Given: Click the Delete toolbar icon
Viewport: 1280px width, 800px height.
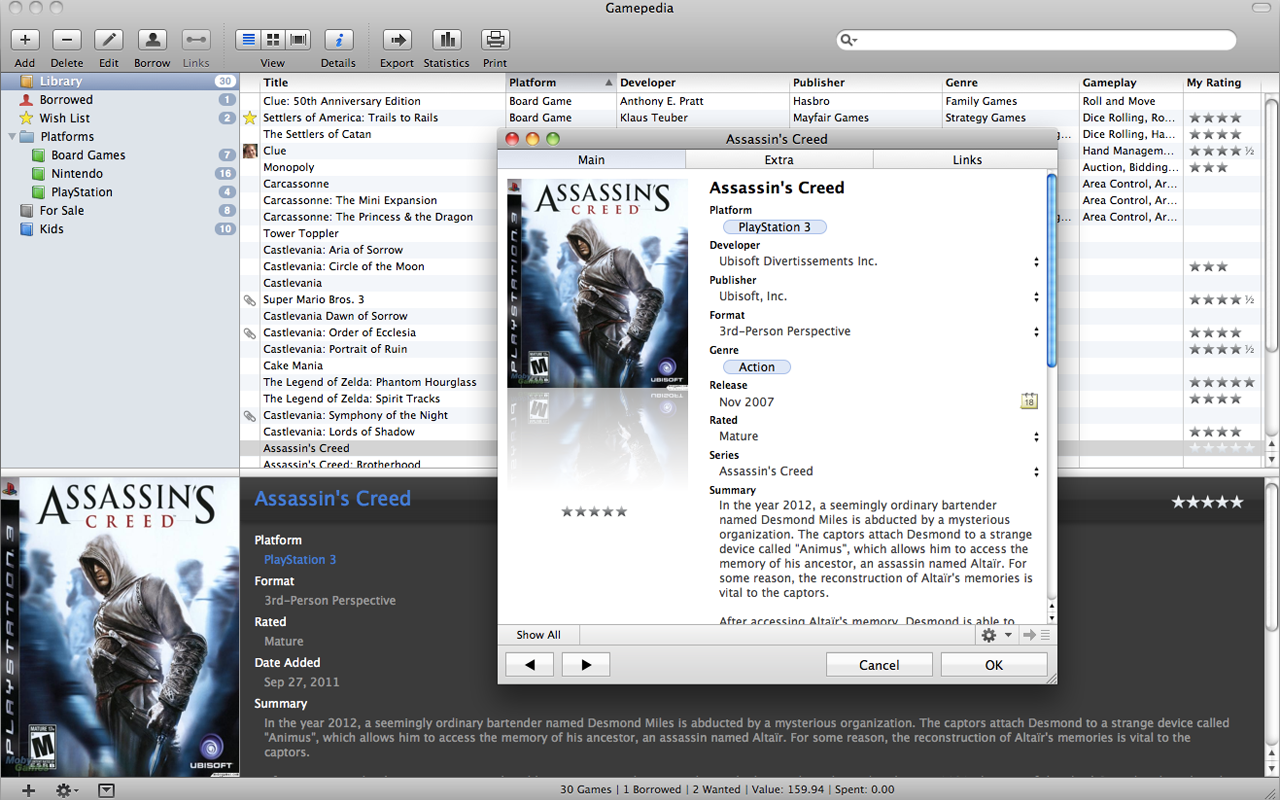Looking at the screenshot, I should tap(67, 40).
